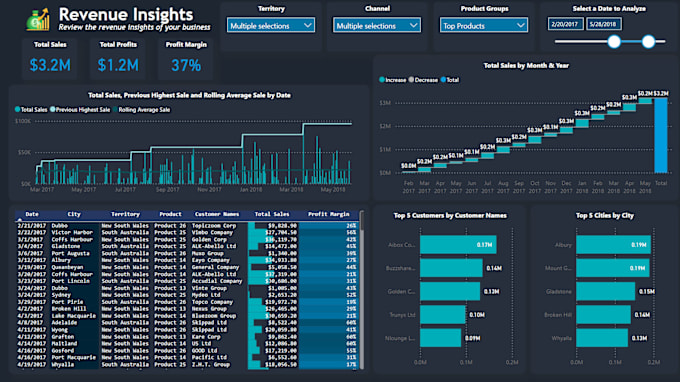The height and width of the screenshot is (382, 680).
Task: Click table cell 'Topiczoom Corp'
Action: pyautogui.click(x=214, y=225)
